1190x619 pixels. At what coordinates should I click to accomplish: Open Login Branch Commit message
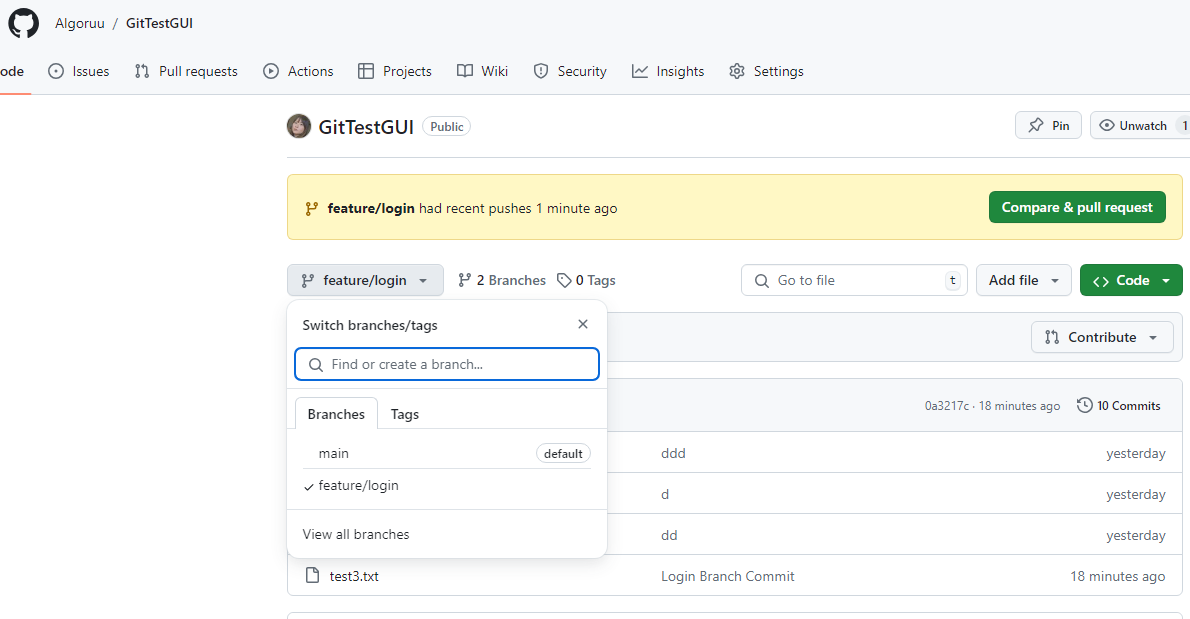coord(727,576)
